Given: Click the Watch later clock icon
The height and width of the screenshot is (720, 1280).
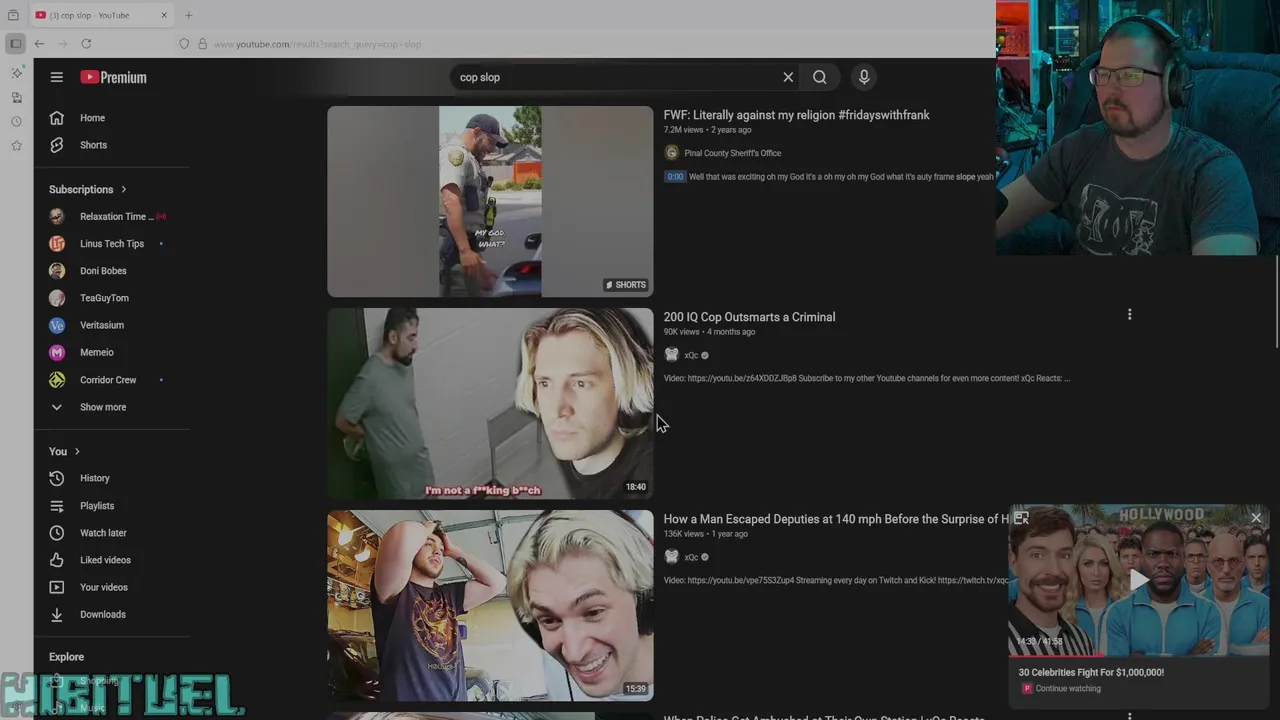Looking at the screenshot, I should click(x=57, y=533).
